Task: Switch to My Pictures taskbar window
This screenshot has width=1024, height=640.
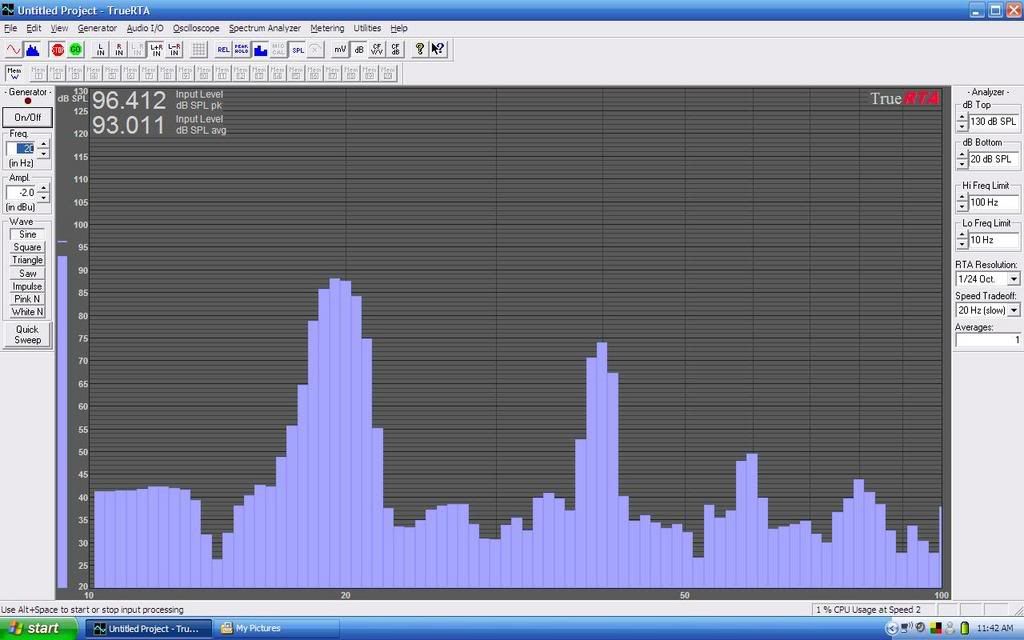Action: tap(278, 628)
